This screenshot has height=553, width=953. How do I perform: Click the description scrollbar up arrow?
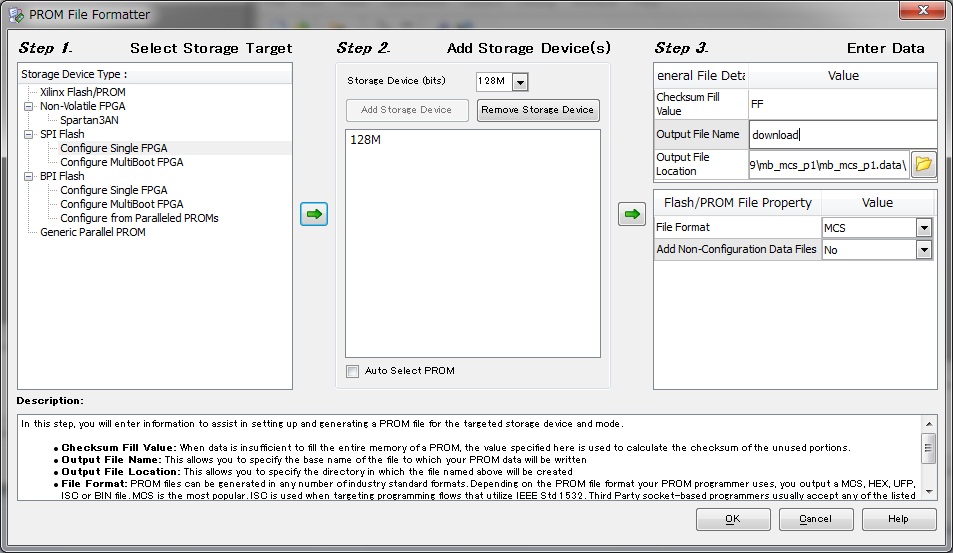tap(928, 424)
